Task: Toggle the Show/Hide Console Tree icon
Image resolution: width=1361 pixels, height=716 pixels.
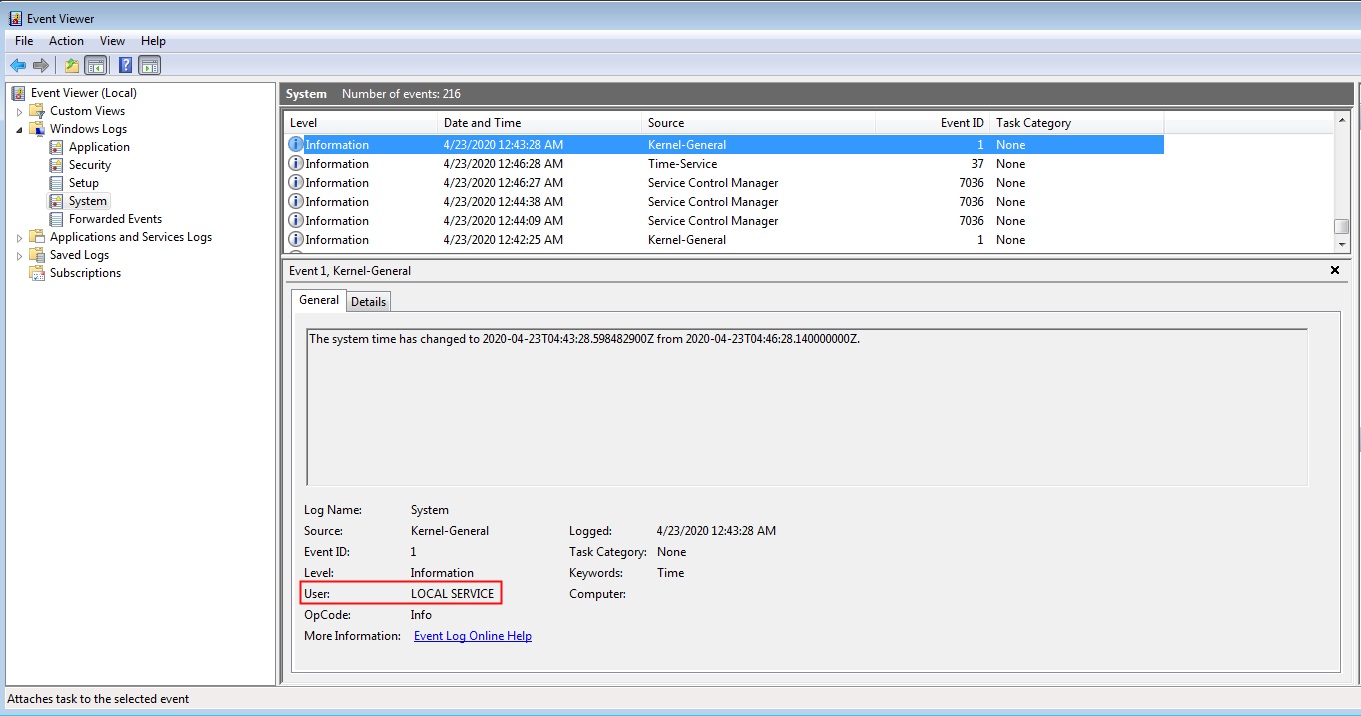Action: click(96, 66)
